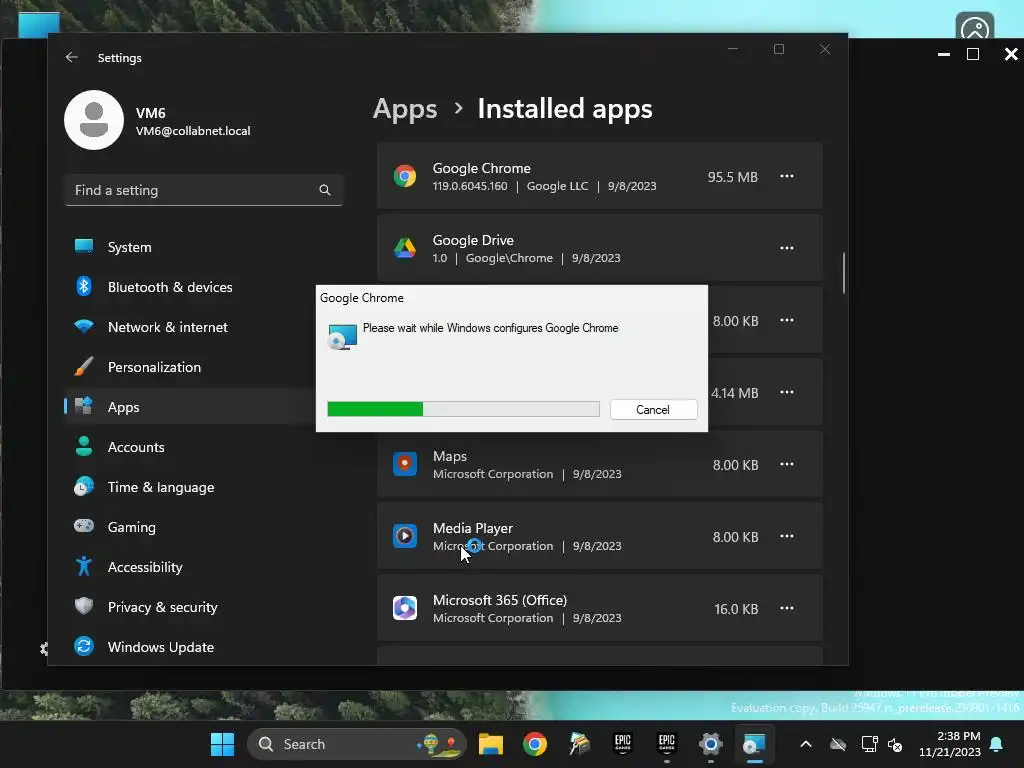Click the taskbar notification bell

[x=997, y=744]
